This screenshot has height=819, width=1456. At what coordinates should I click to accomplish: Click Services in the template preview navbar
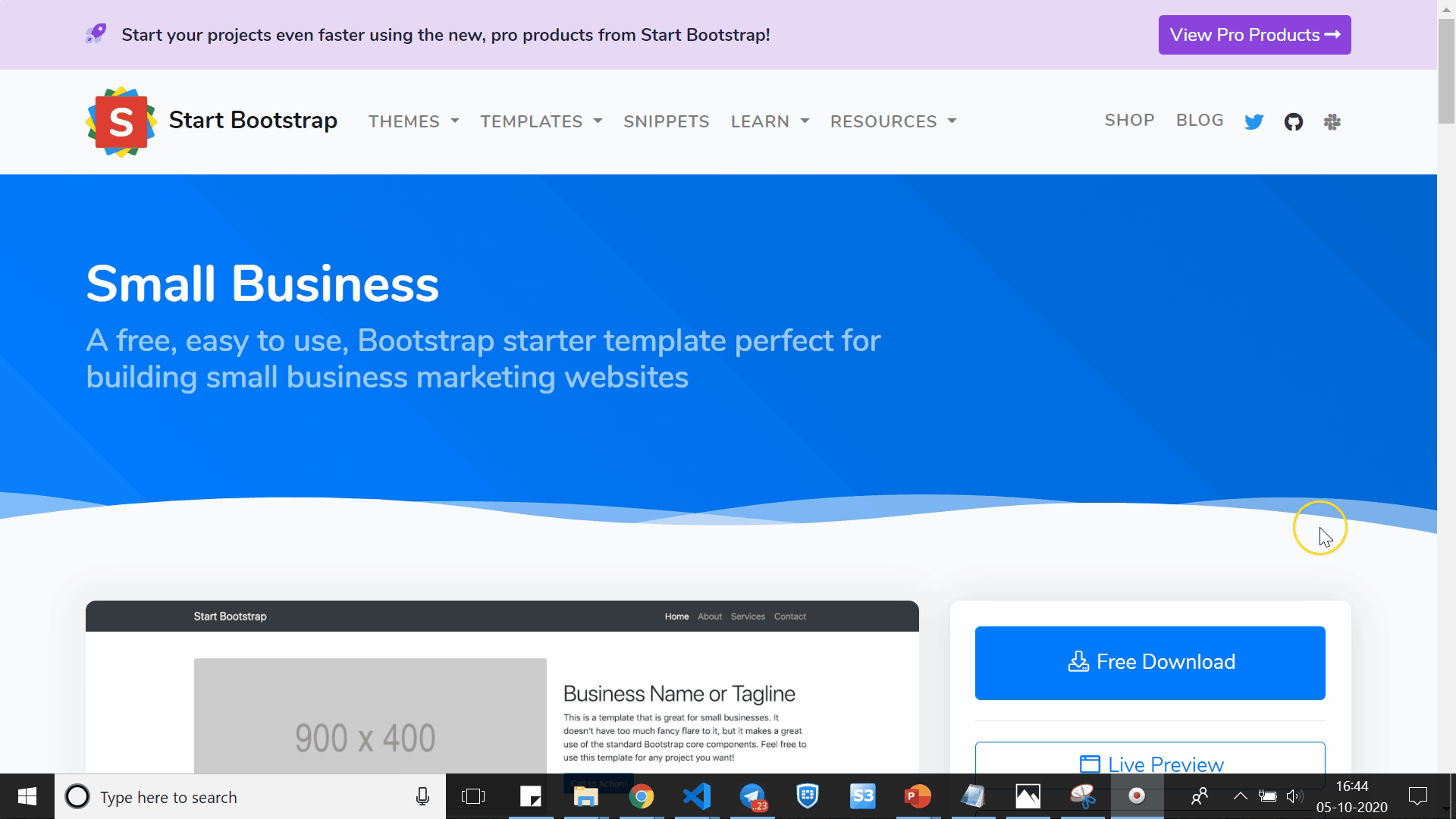point(748,617)
